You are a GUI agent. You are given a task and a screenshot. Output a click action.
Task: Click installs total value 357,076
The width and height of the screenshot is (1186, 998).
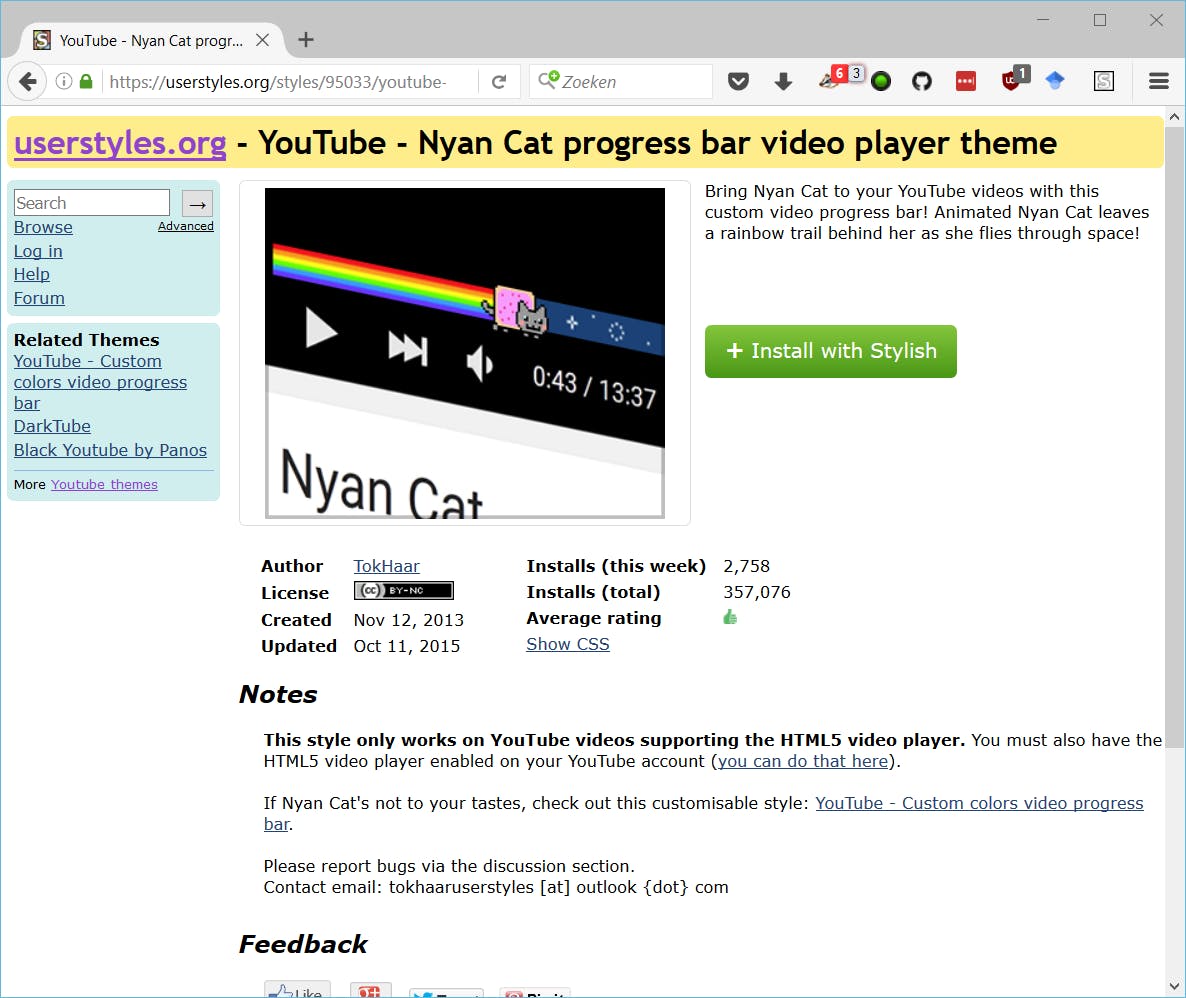click(x=756, y=592)
